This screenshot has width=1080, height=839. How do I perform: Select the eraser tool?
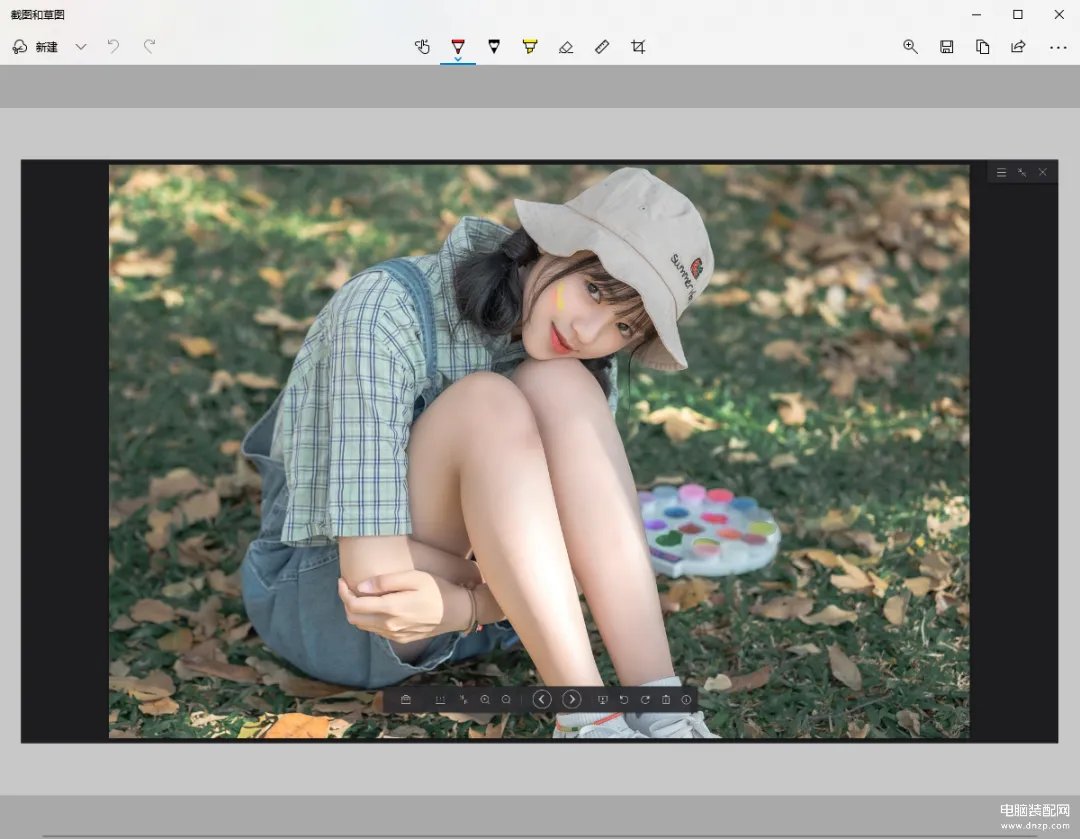[x=566, y=47]
